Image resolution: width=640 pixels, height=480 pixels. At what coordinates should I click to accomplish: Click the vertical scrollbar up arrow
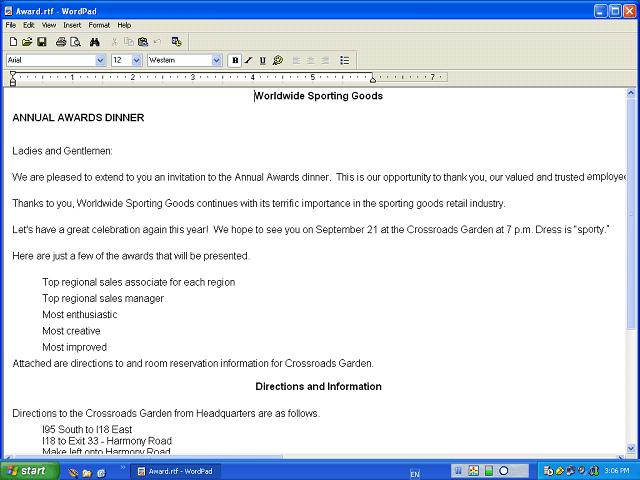[631, 93]
